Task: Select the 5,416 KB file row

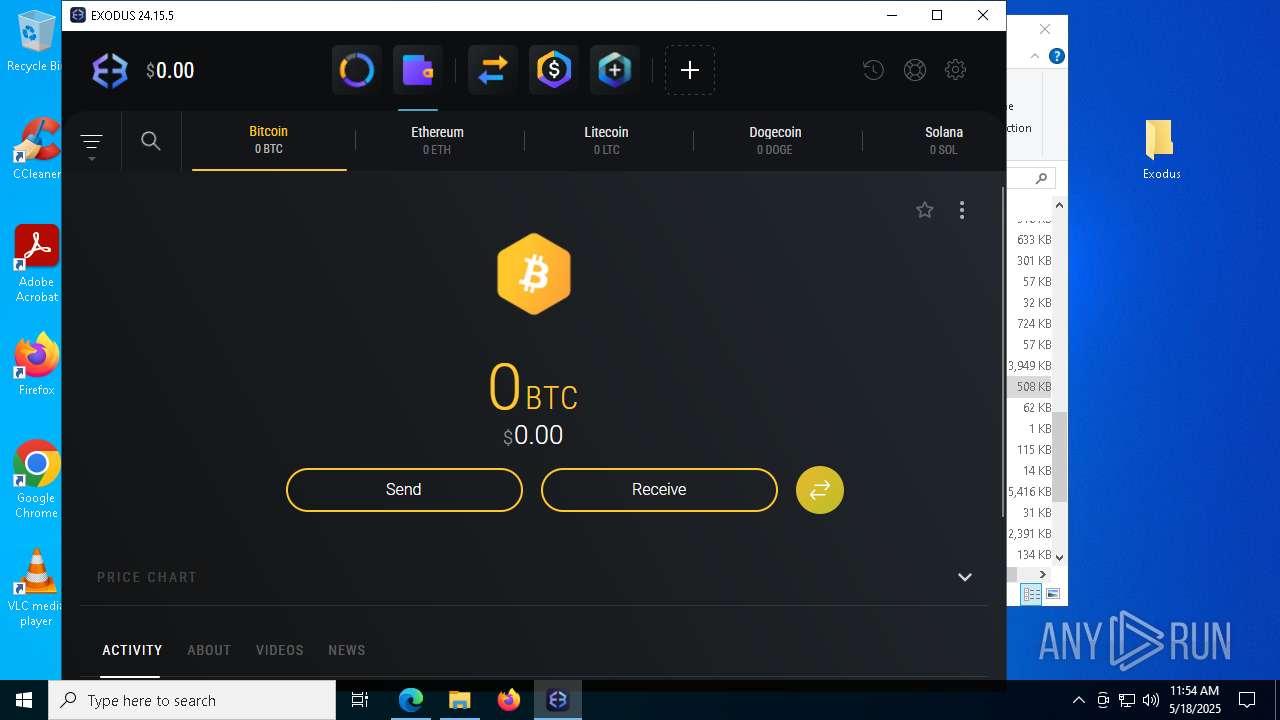Action: 1030,492
